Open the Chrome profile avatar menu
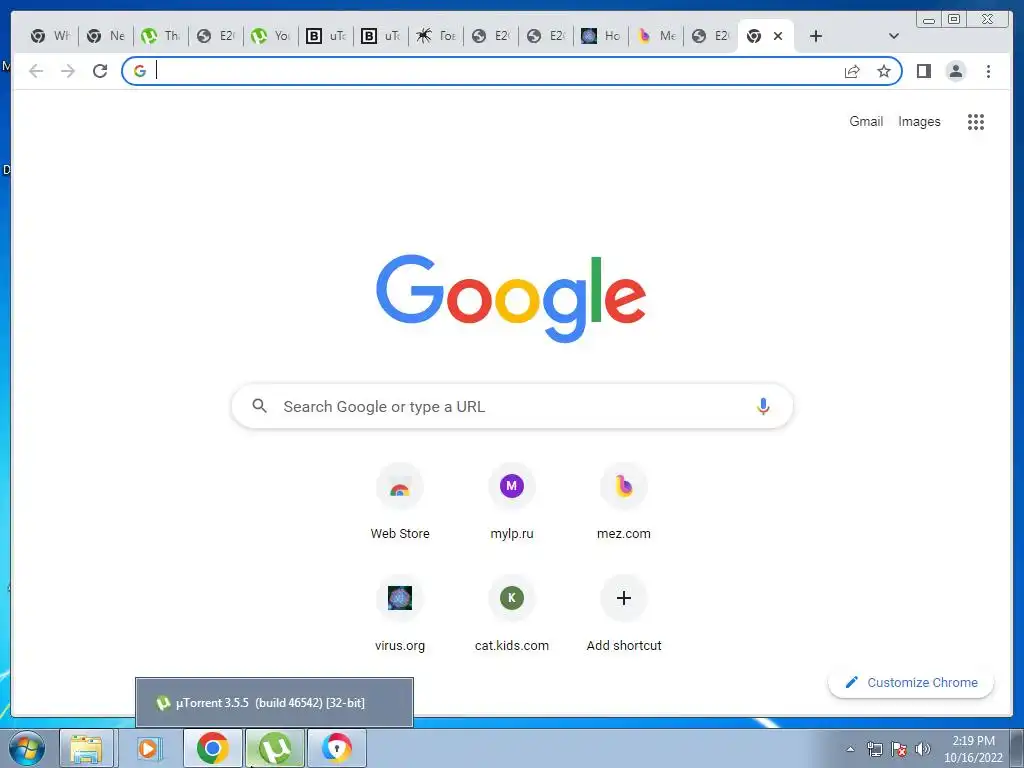Viewport: 1024px width, 768px height. point(955,71)
